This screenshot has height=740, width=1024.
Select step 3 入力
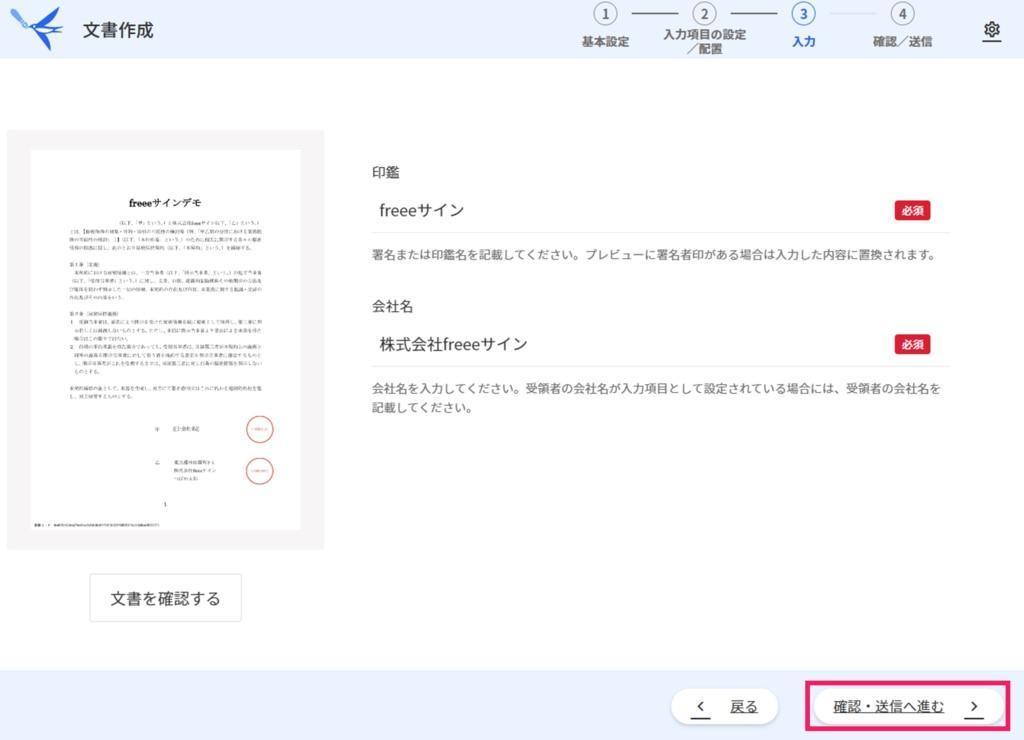pos(803,26)
